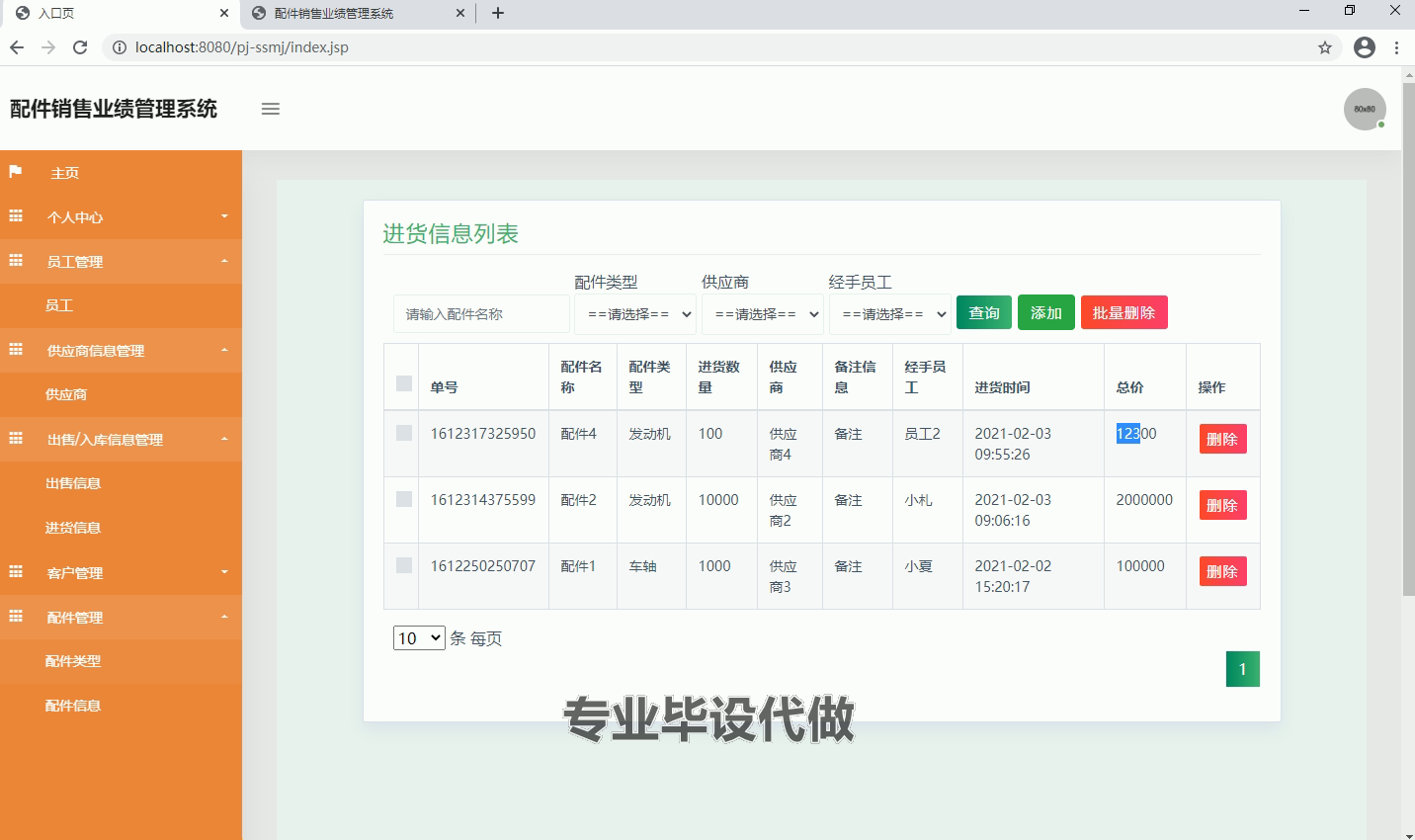Click the grid icon beside 客户管理
This screenshot has height=840, width=1415.
(16, 572)
